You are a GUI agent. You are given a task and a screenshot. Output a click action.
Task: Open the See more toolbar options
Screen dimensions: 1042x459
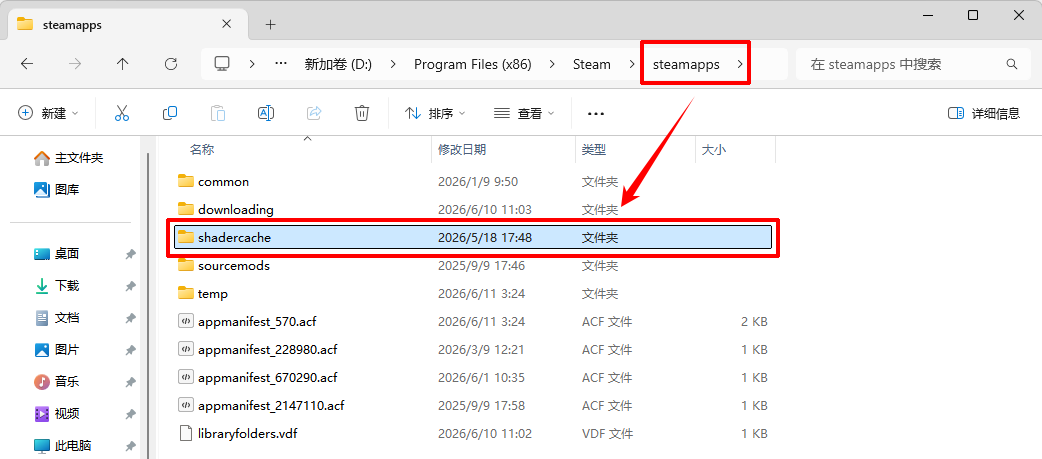(596, 114)
